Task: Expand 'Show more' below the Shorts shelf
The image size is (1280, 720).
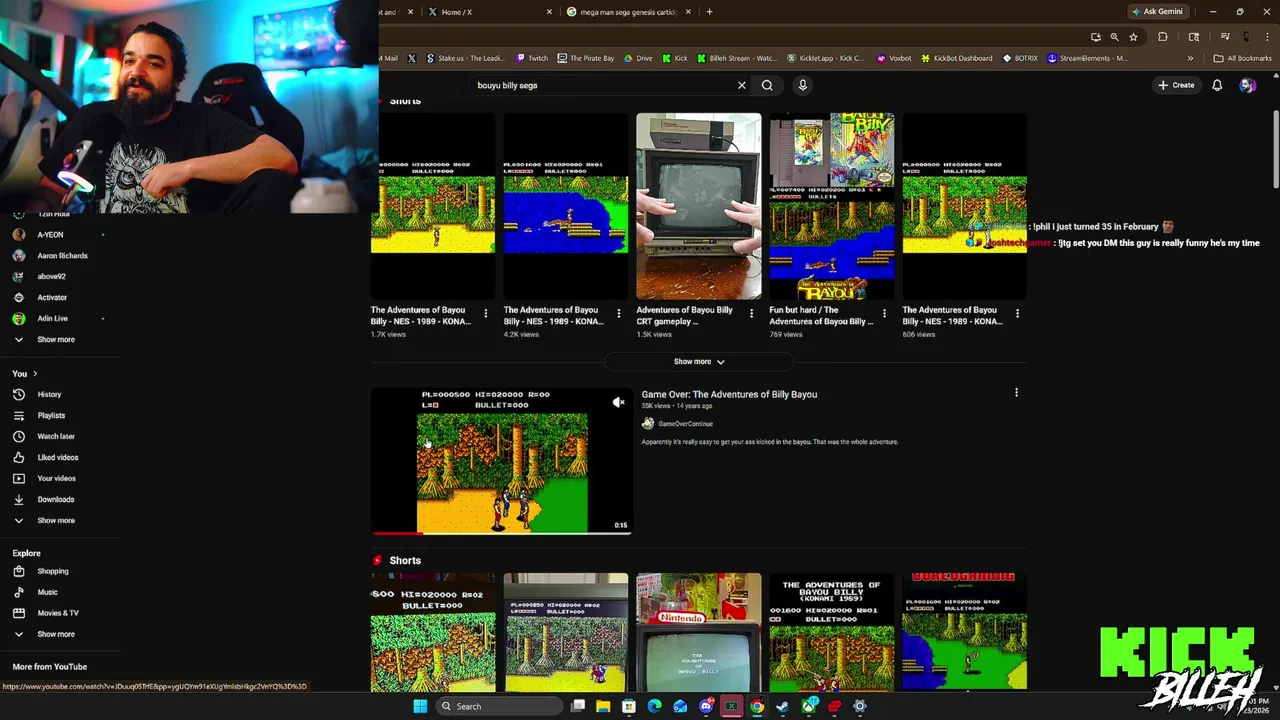Action: [698, 361]
